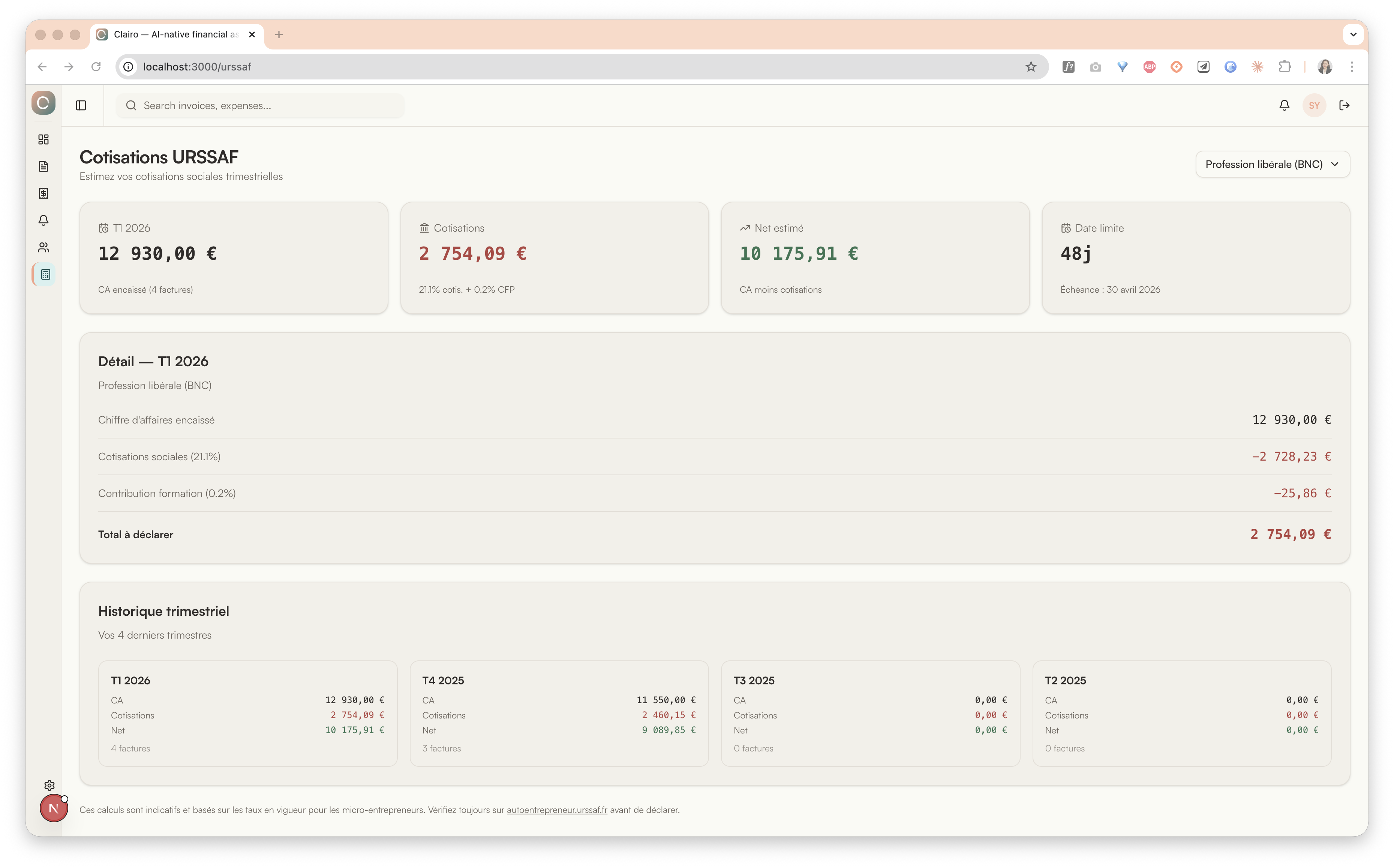Click the localhost:3000/urssaf address bar

(x=582, y=67)
